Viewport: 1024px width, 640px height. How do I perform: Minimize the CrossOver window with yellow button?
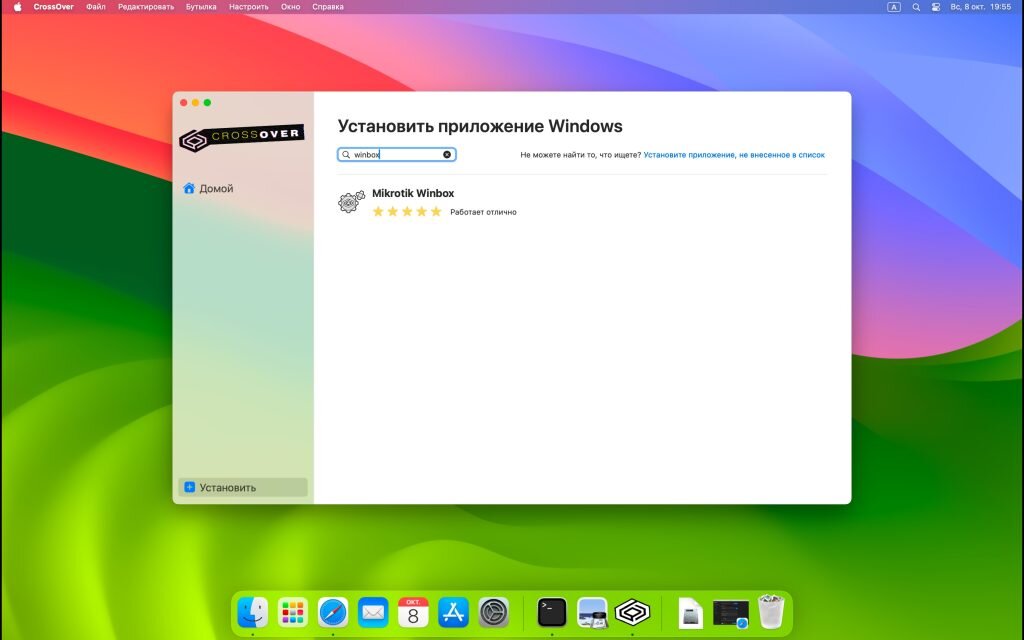pos(195,103)
